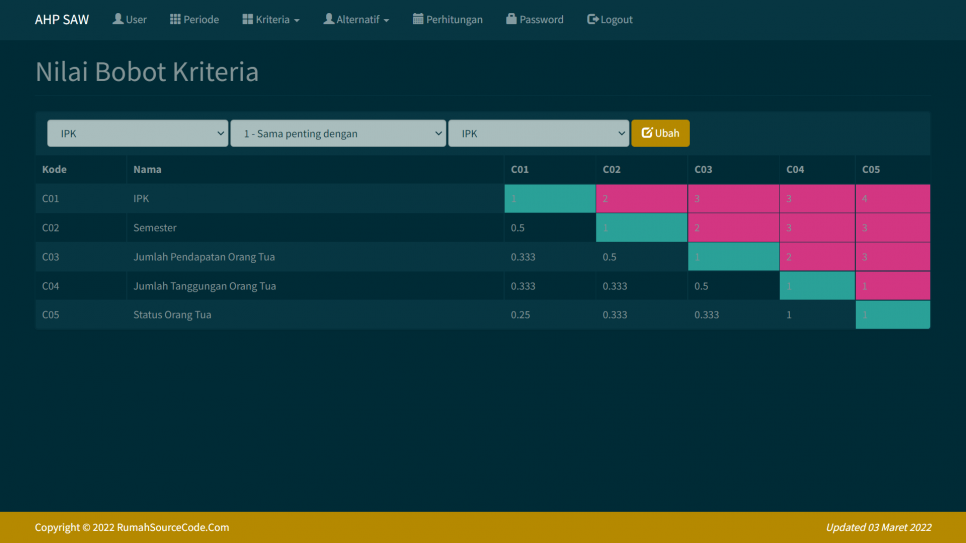
Task: Click the Perhitungan calendar icon
Action: 418,19
